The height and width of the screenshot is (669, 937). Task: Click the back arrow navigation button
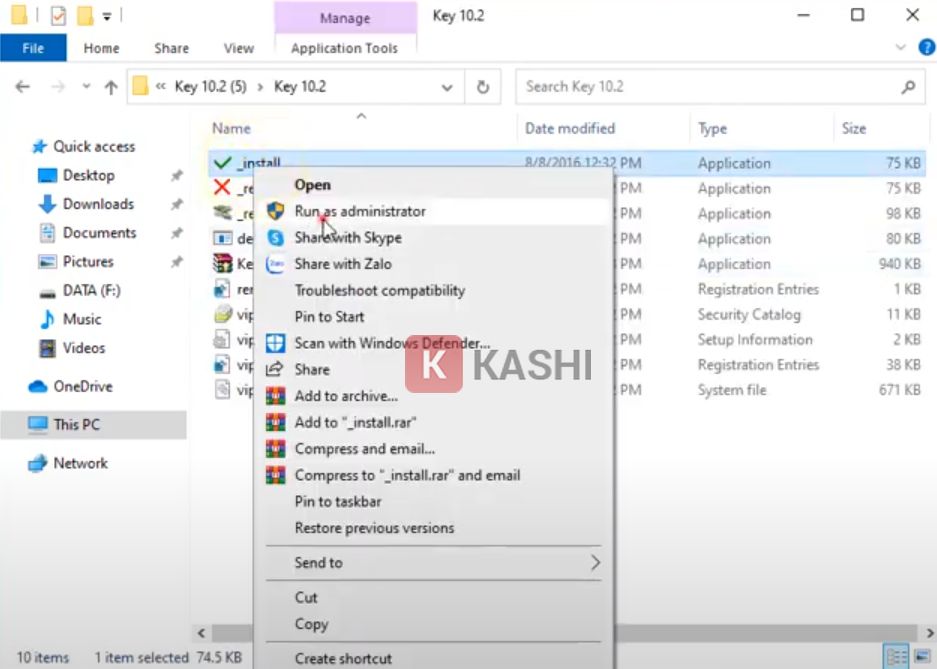click(x=23, y=87)
